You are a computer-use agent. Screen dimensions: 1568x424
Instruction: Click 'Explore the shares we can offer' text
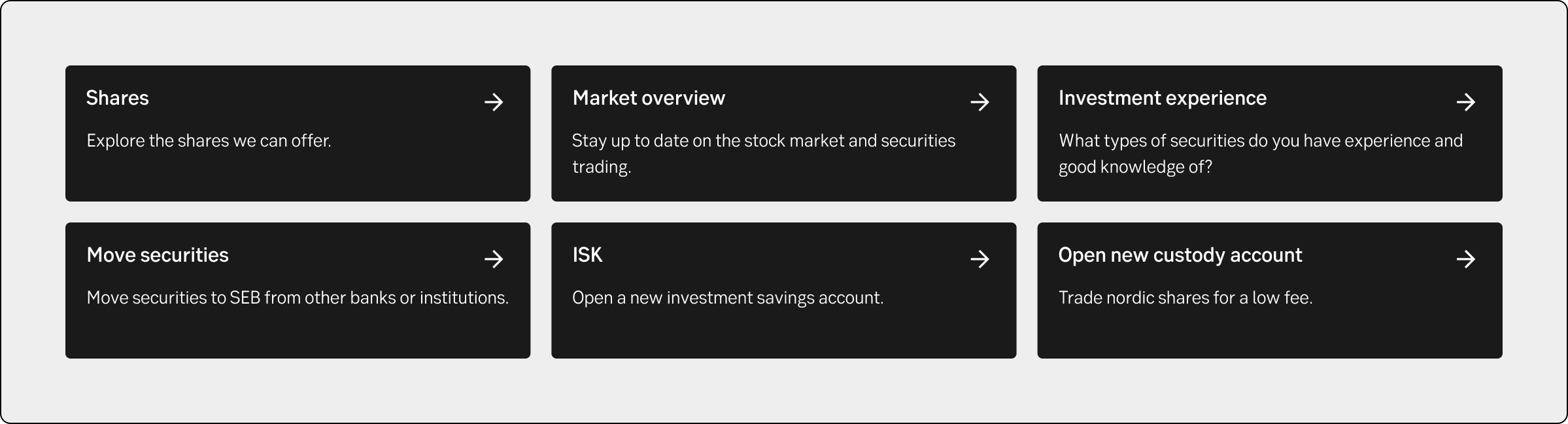(x=209, y=141)
